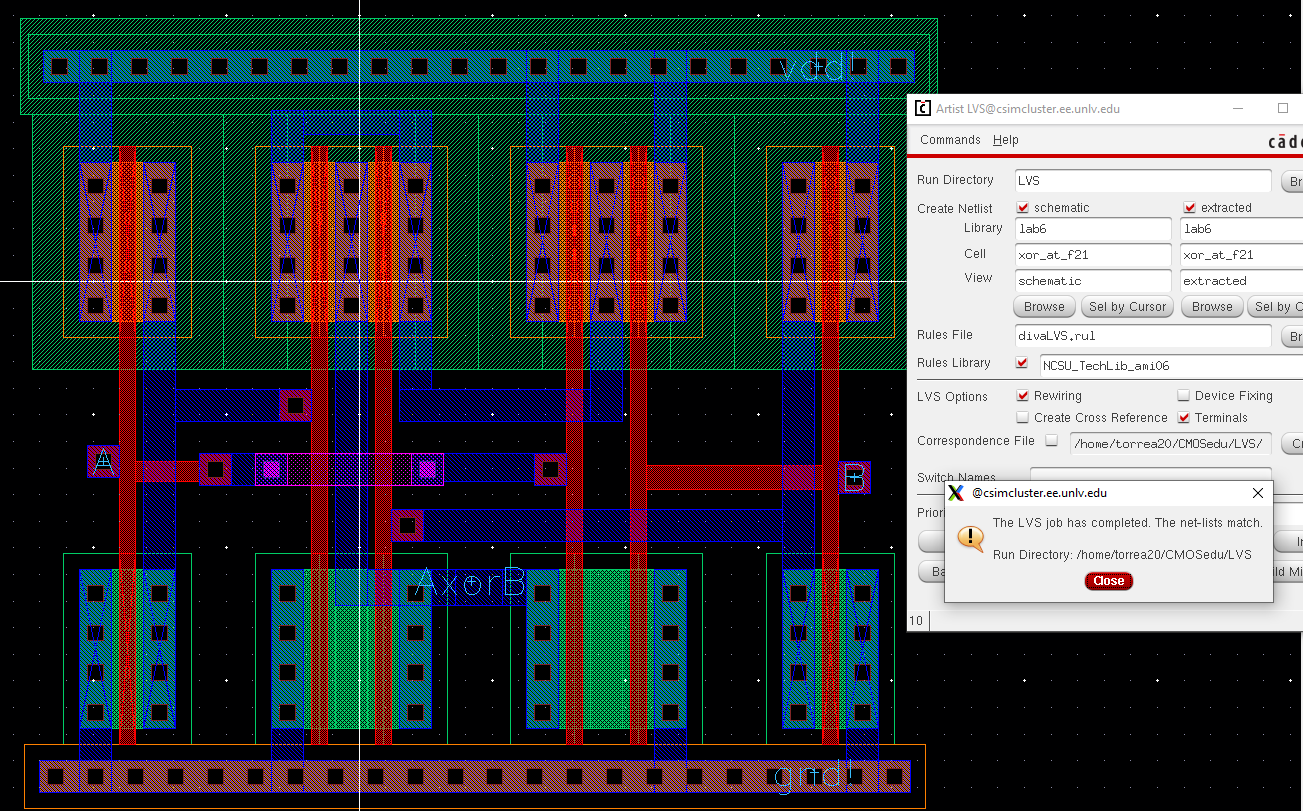Click the magenta via nearest pin A
This screenshot has width=1303, height=811.
[x=271, y=468]
